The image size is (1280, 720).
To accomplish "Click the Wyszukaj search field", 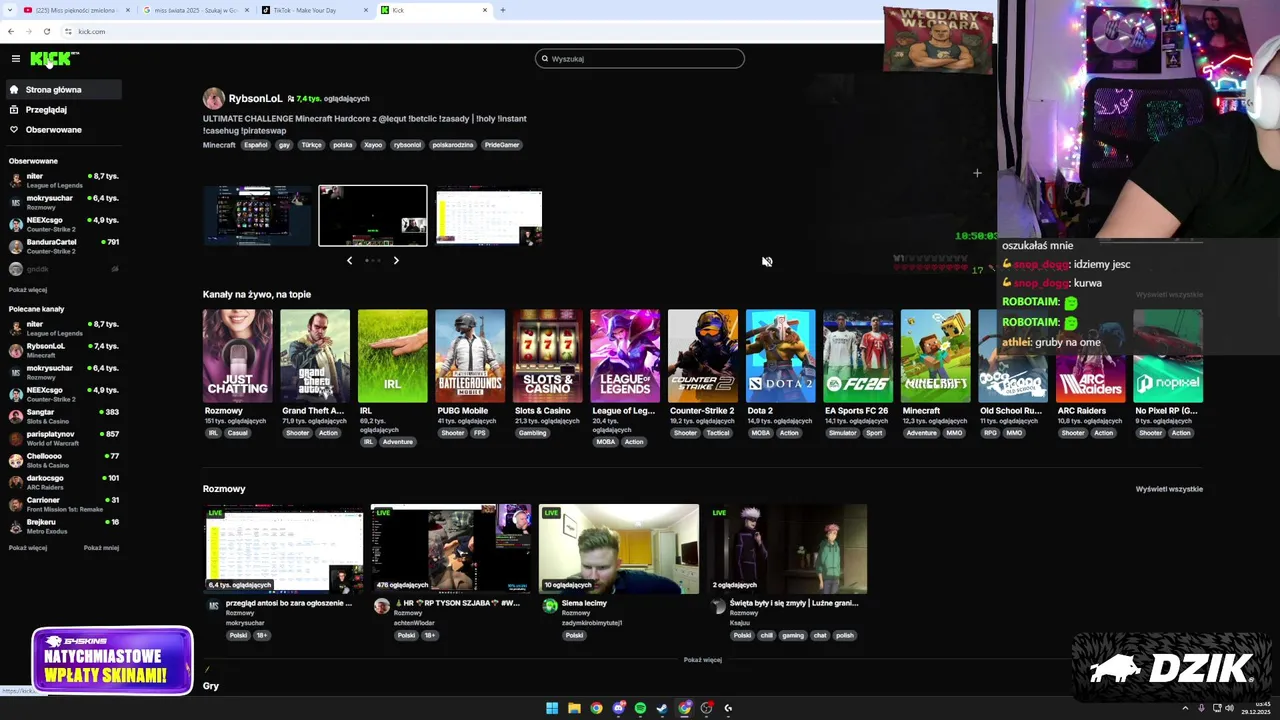I will coord(640,58).
